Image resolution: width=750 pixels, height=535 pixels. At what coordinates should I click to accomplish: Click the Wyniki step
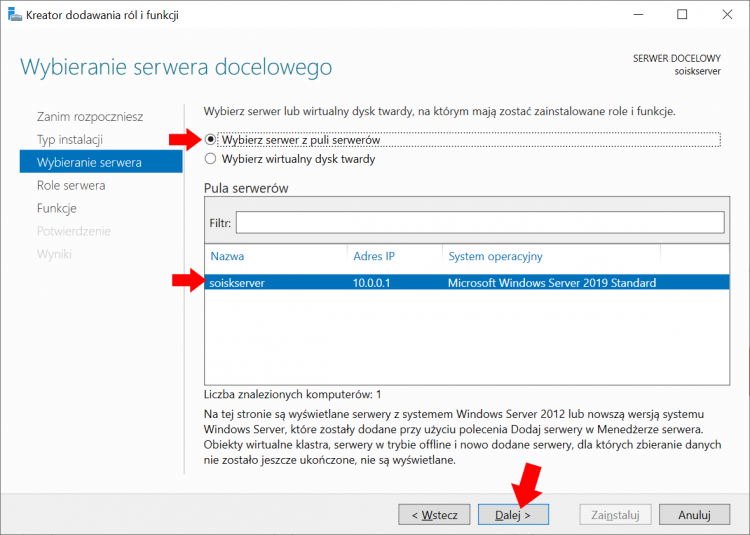point(54,254)
